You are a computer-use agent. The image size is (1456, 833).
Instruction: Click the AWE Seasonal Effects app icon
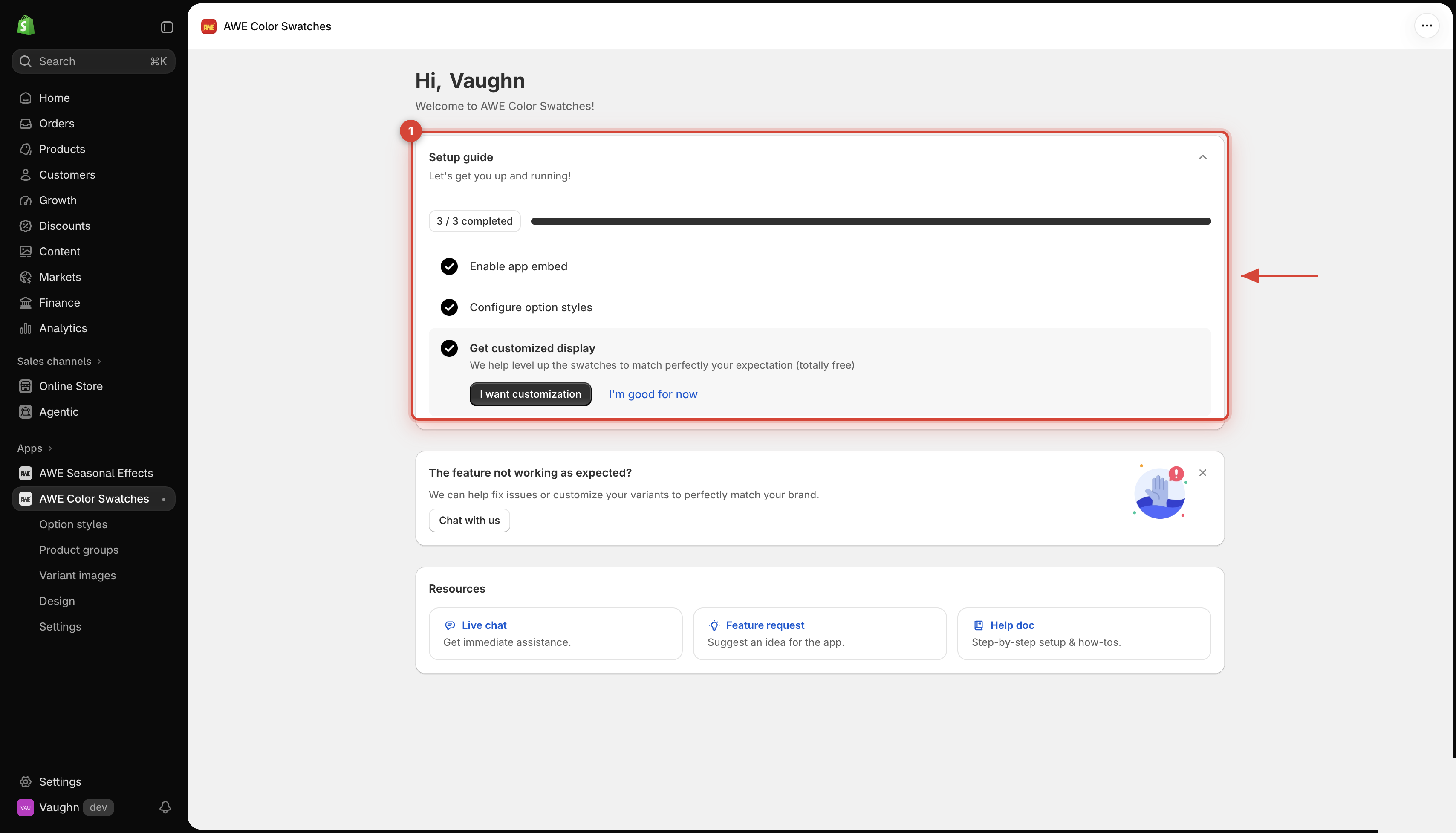(x=25, y=473)
